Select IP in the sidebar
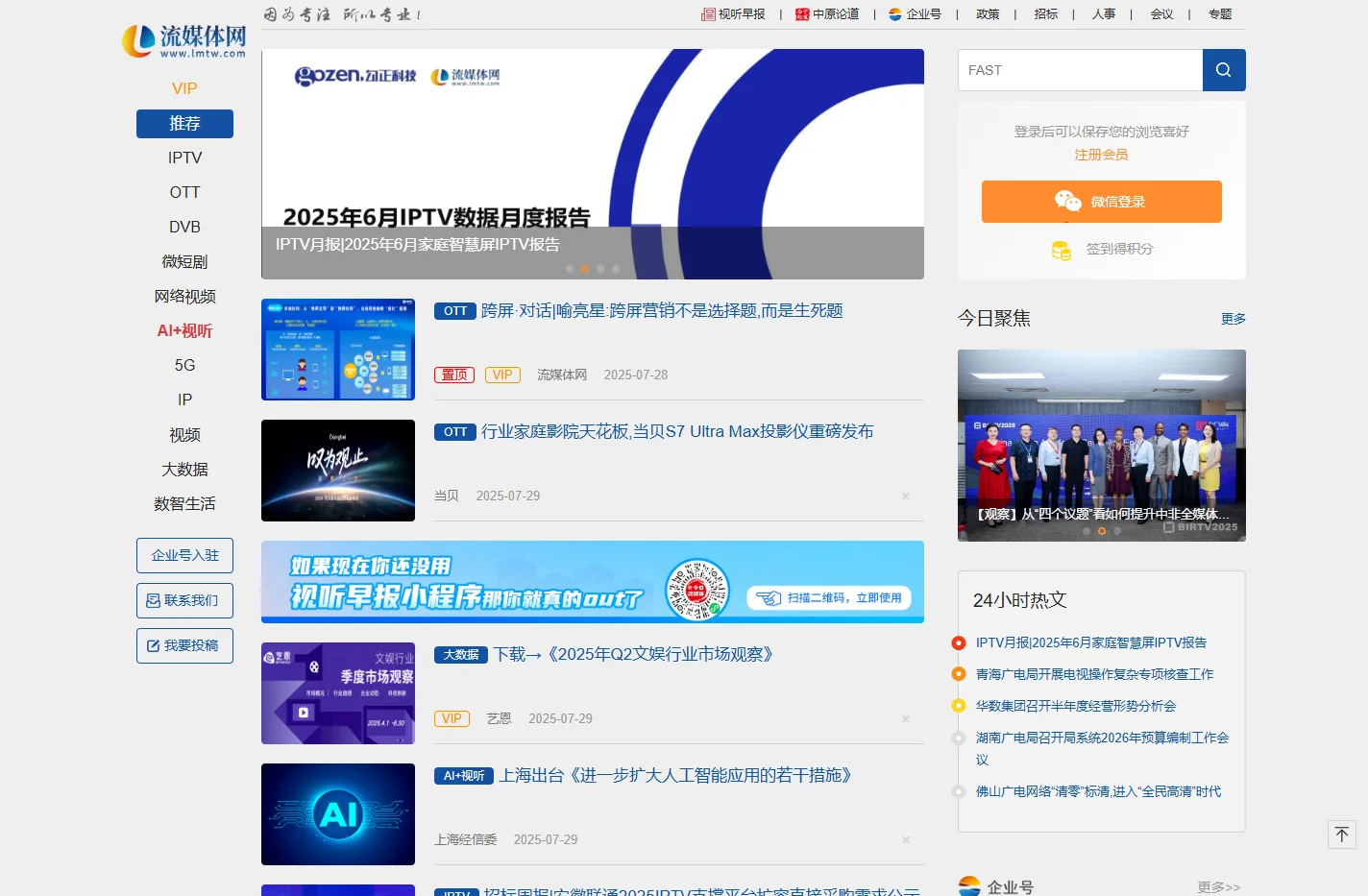 click(x=184, y=400)
